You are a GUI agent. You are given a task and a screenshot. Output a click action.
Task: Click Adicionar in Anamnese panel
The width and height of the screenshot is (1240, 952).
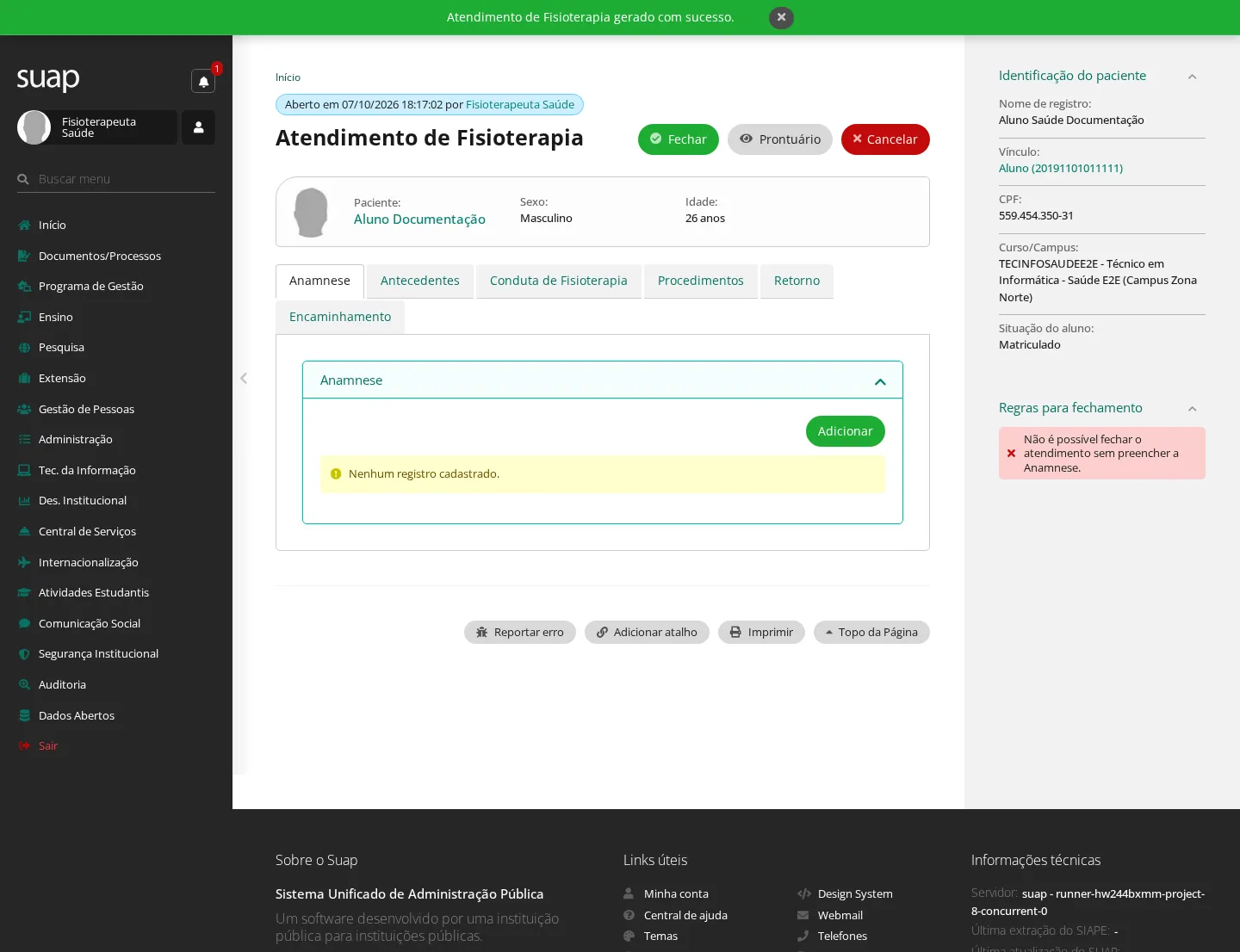pyautogui.click(x=846, y=431)
